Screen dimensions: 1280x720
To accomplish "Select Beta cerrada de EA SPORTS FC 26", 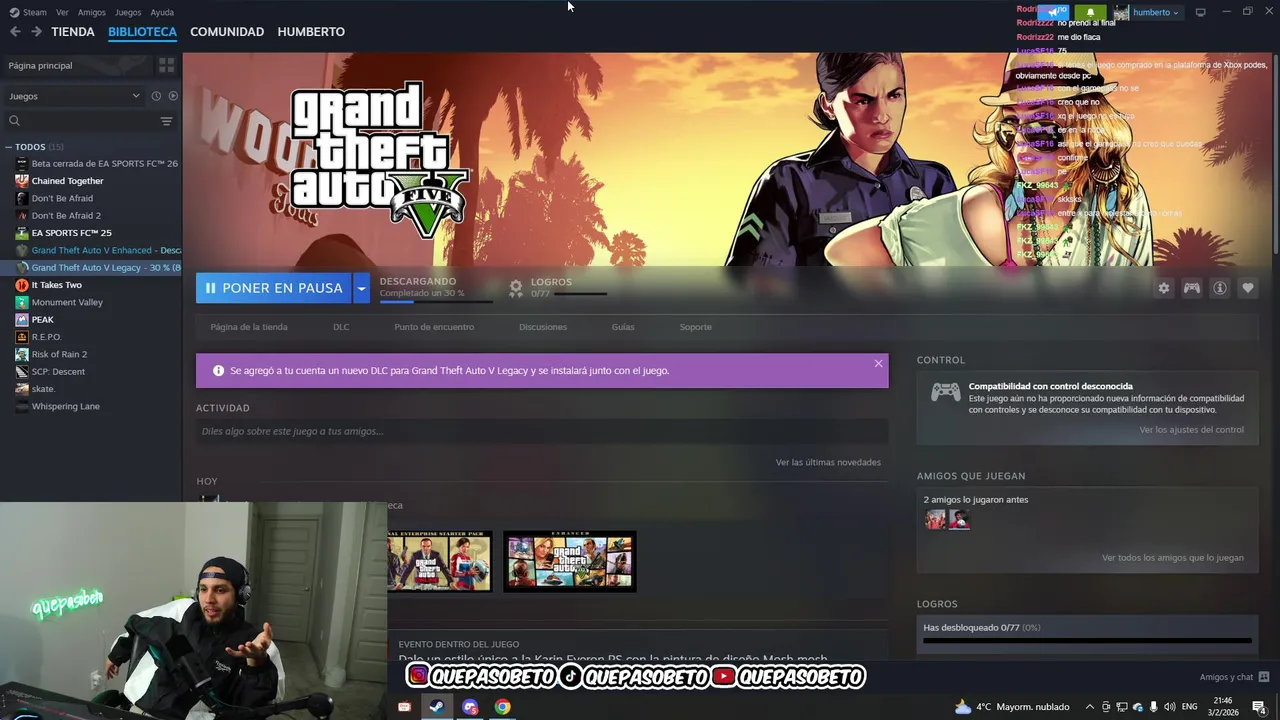I will pos(98,163).
